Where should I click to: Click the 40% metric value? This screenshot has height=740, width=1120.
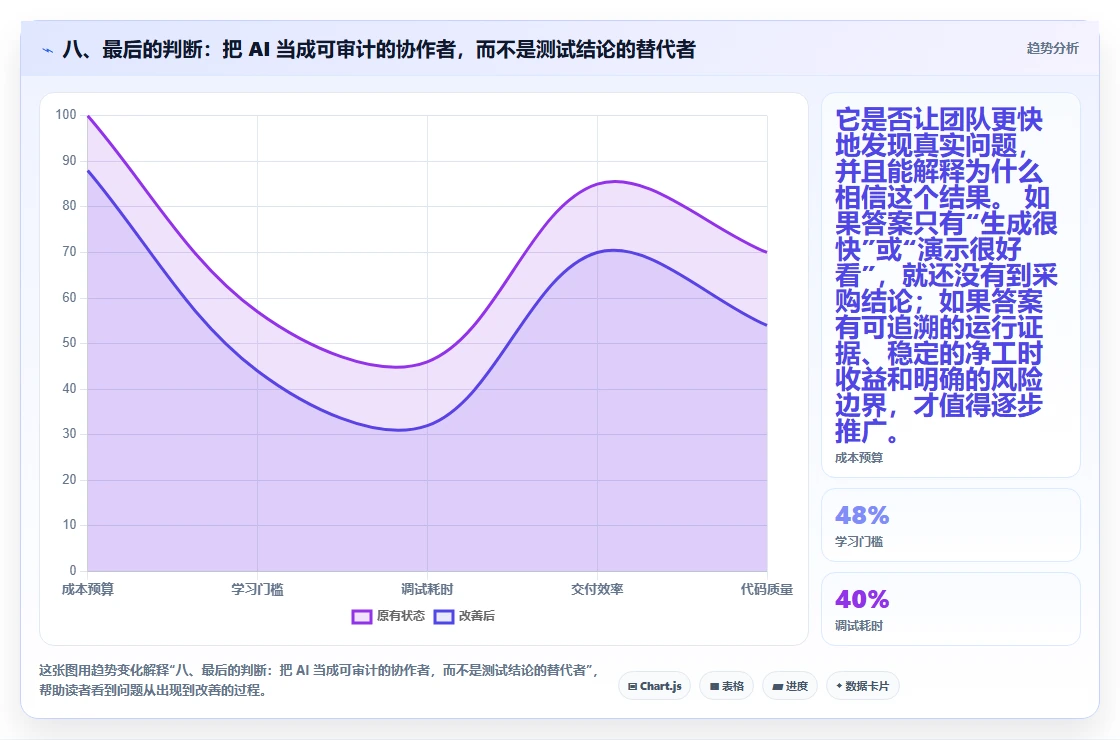tap(862, 599)
